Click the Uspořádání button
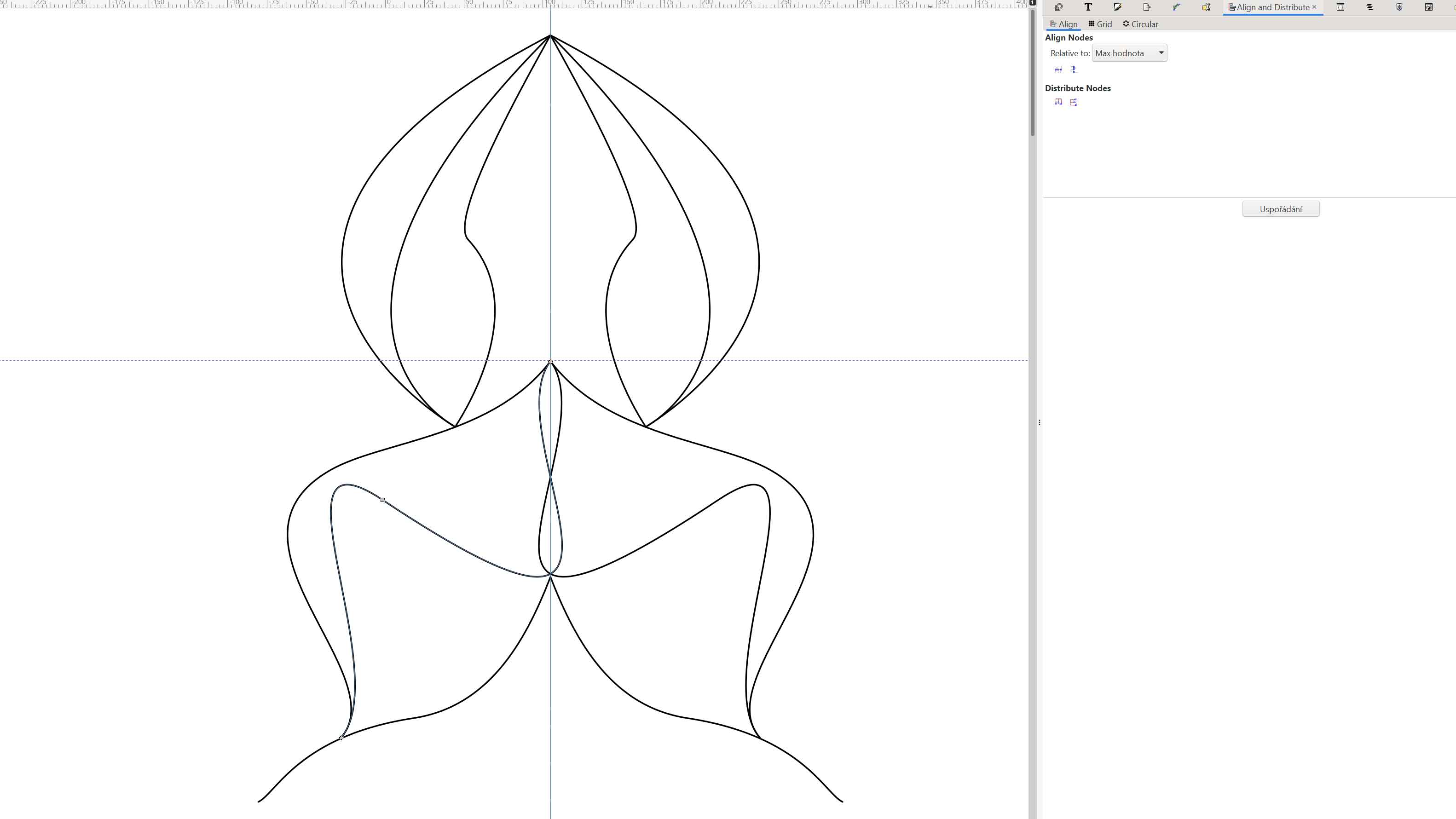Viewport: 1456px width, 819px height. tap(1280, 209)
